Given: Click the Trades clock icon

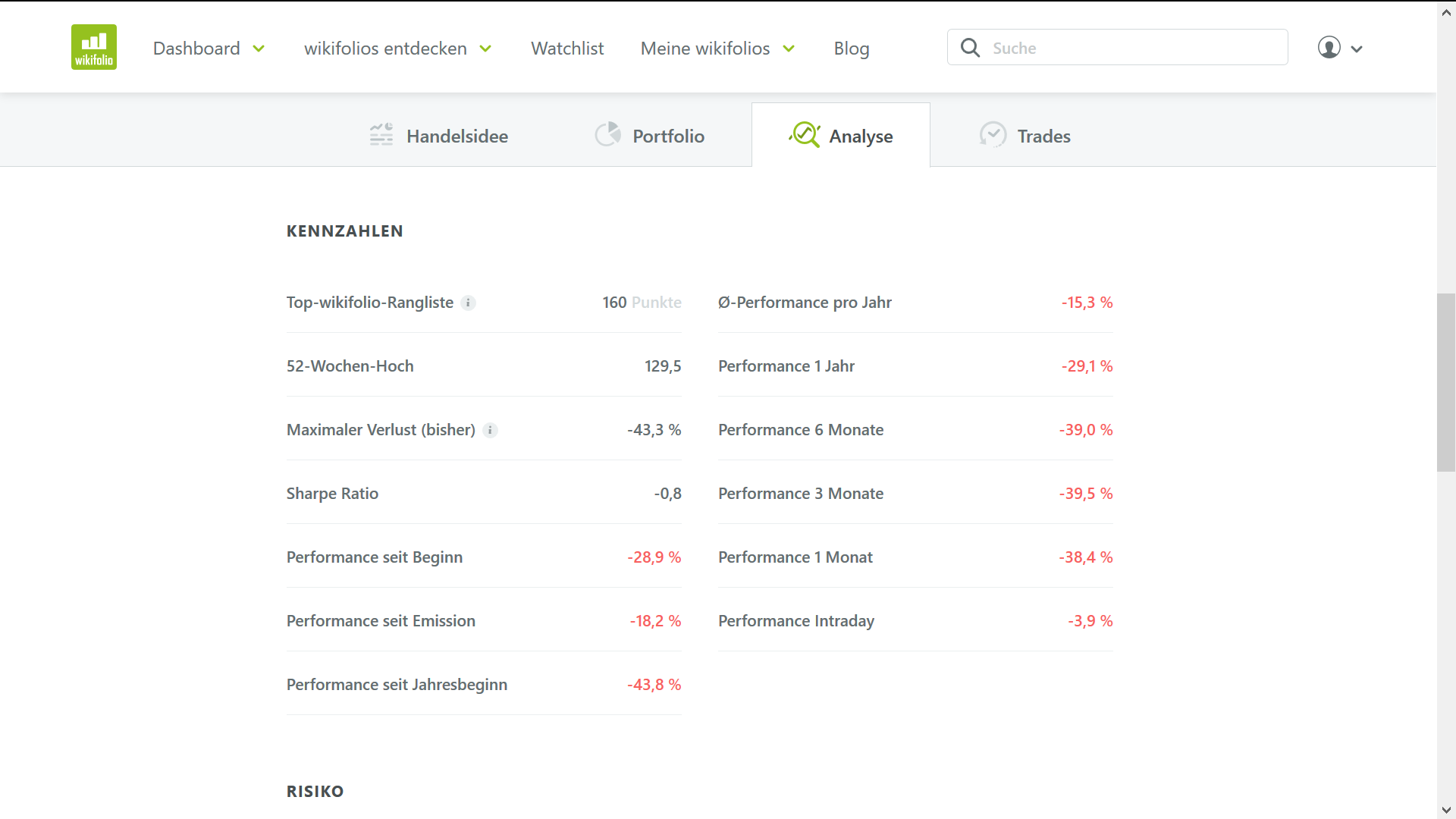Looking at the screenshot, I should pyautogui.click(x=993, y=135).
